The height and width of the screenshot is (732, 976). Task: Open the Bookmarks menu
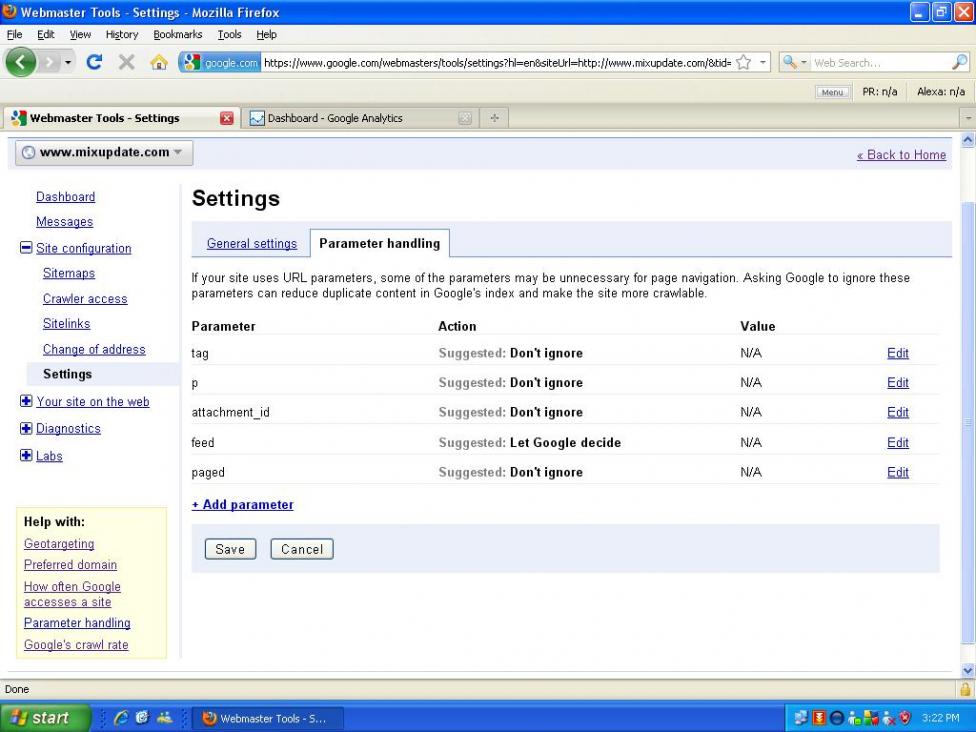(x=177, y=34)
